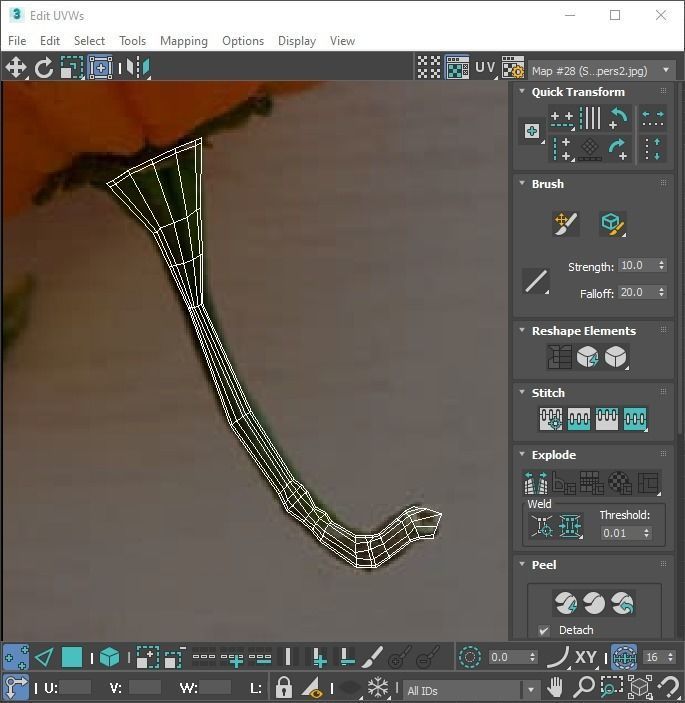Image resolution: width=685 pixels, height=703 pixels.
Task: Click the Zoom Extents cube icon
Action: coord(640,686)
